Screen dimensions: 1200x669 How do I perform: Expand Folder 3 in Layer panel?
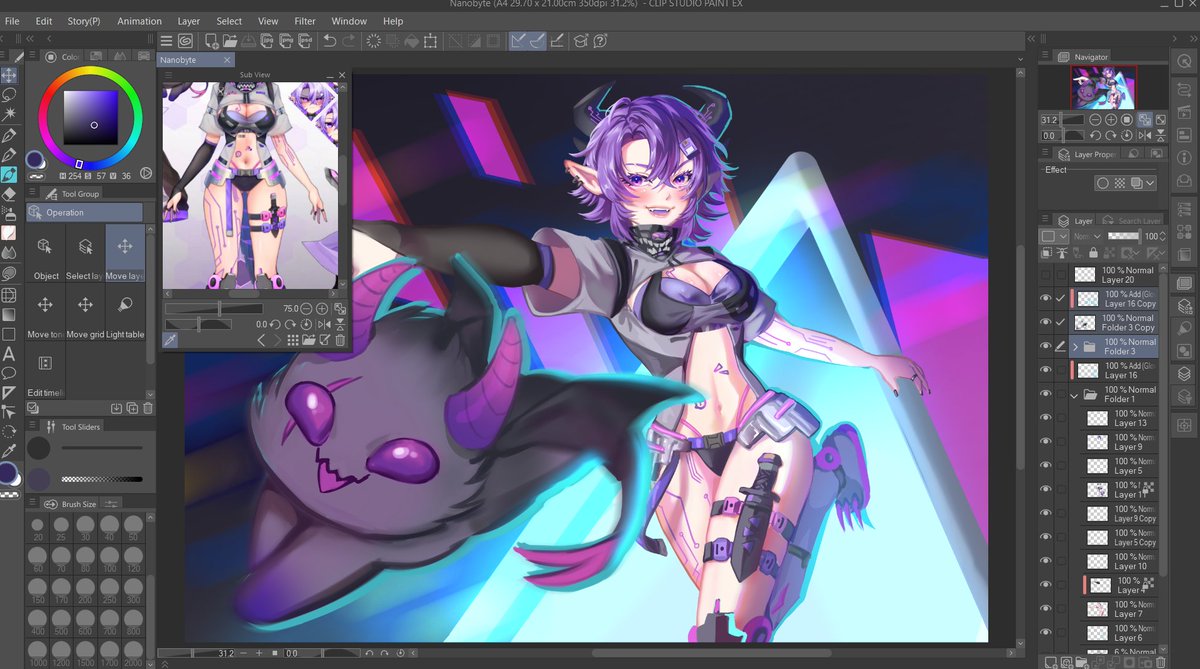pyautogui.click(x=1075, y=346)
